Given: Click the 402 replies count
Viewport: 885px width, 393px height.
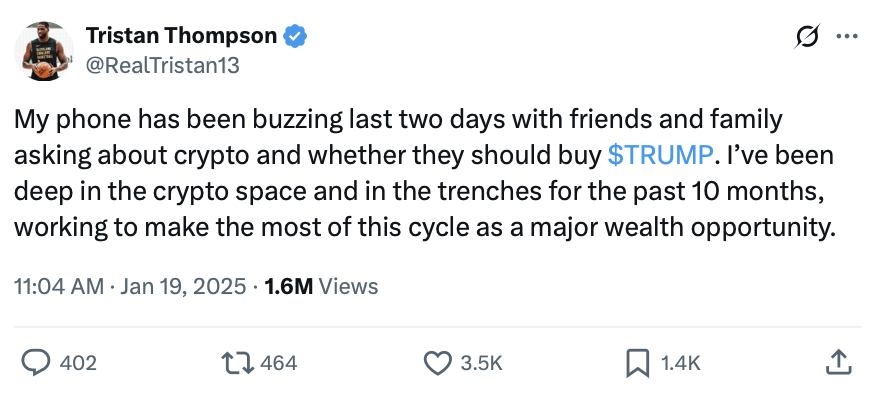Looking at the screenshot, I should (x=78, y=363).
